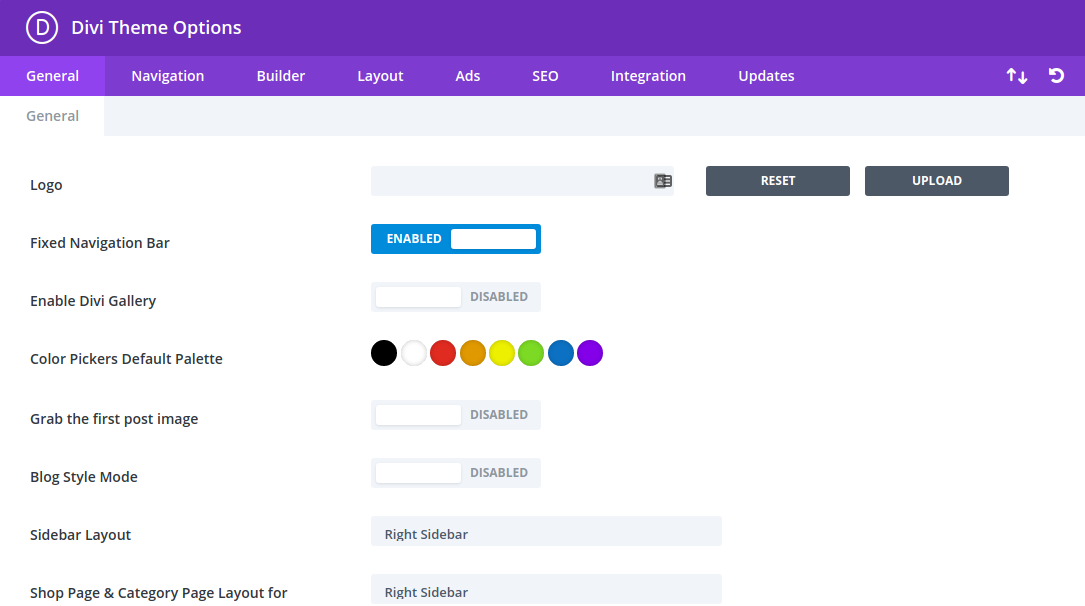1085x606 pixels.
Task: Select the General sub-tab
Action: [53, 116]
